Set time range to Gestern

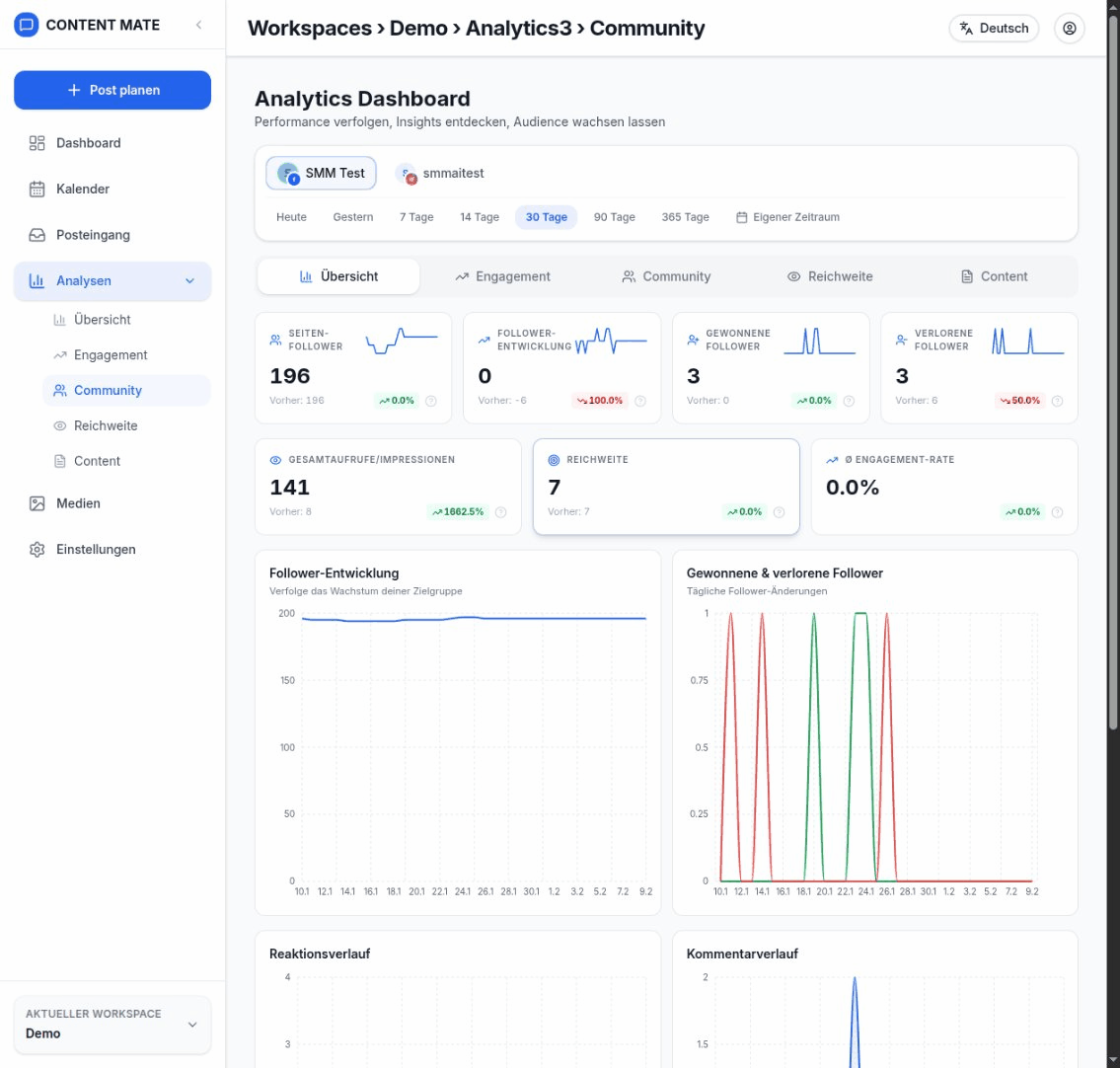353,217
